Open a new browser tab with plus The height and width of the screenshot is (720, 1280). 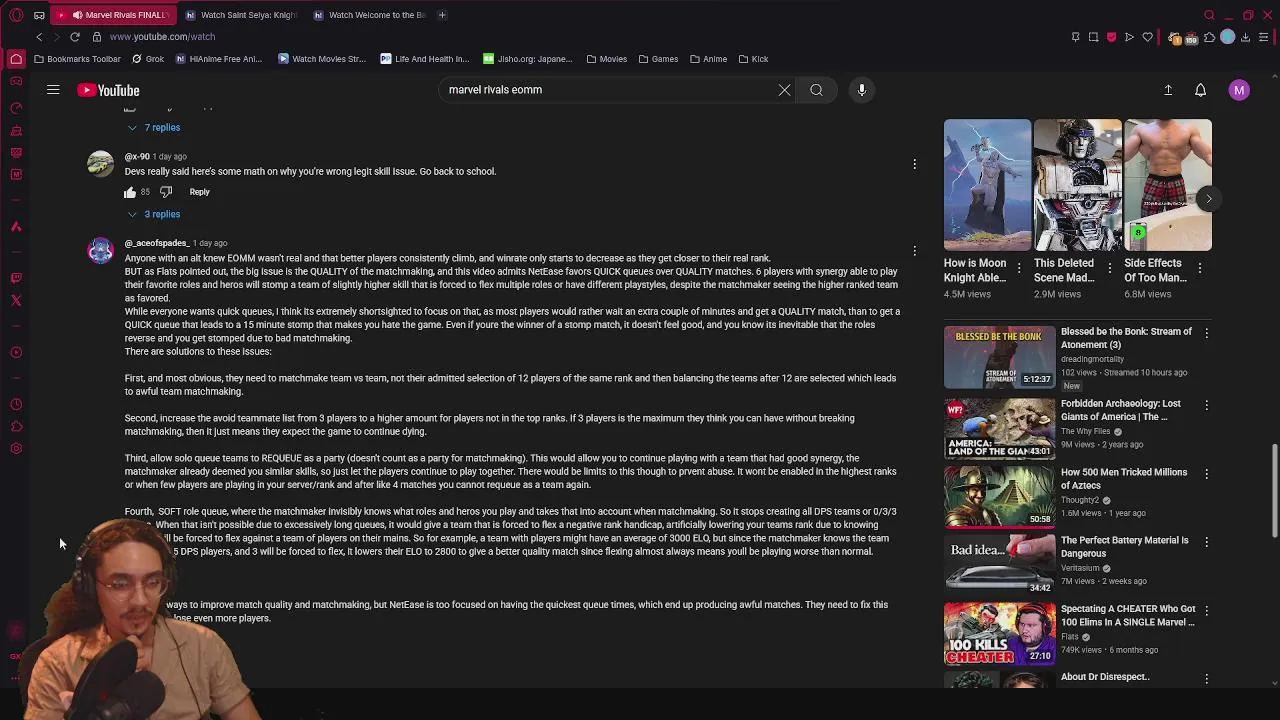click(x=442, y=15)
